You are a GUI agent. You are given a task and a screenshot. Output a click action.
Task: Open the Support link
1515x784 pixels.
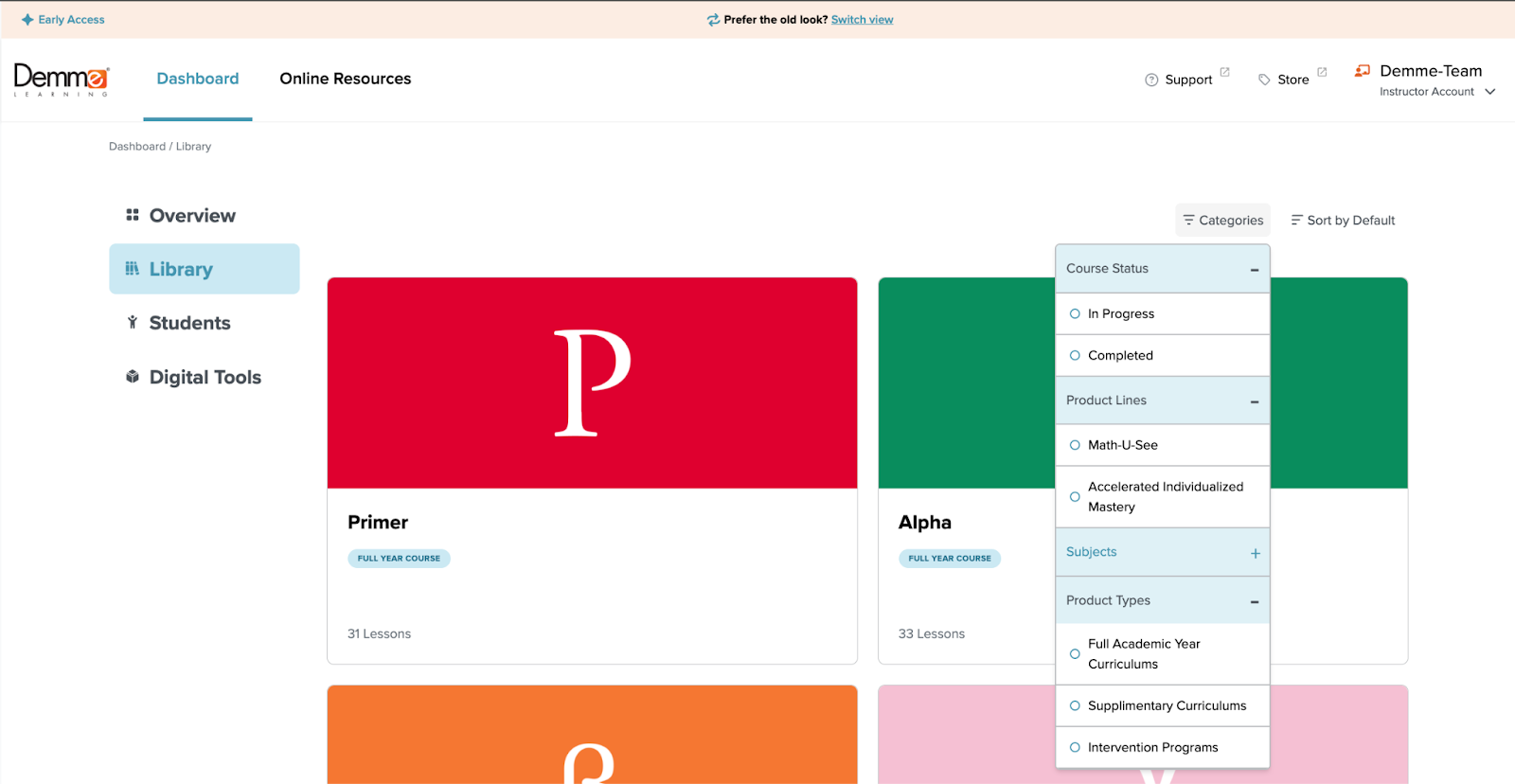[x=1188, y=80]
